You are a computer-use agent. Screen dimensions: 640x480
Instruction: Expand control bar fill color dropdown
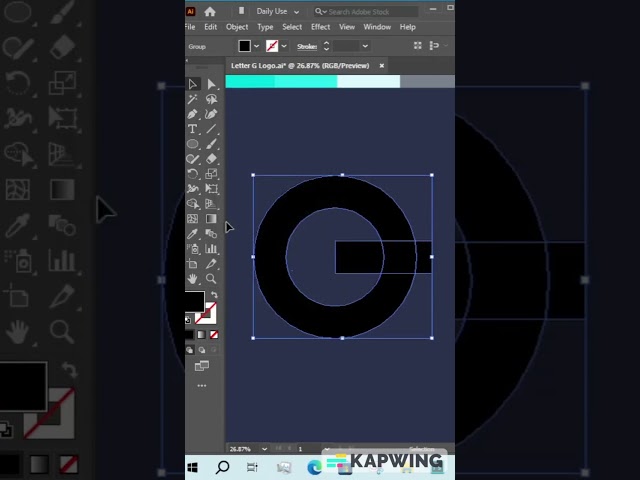256,46
